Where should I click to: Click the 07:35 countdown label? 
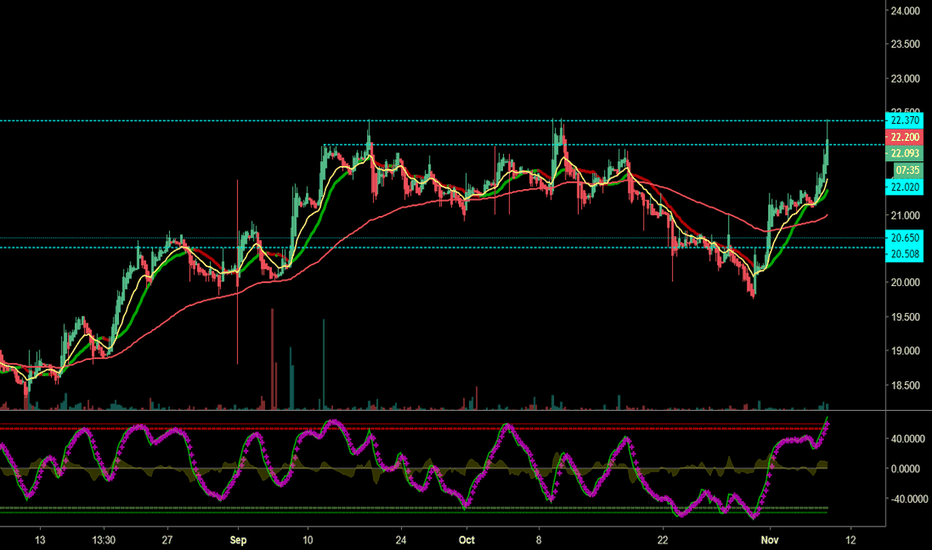(x=908, y=170)
